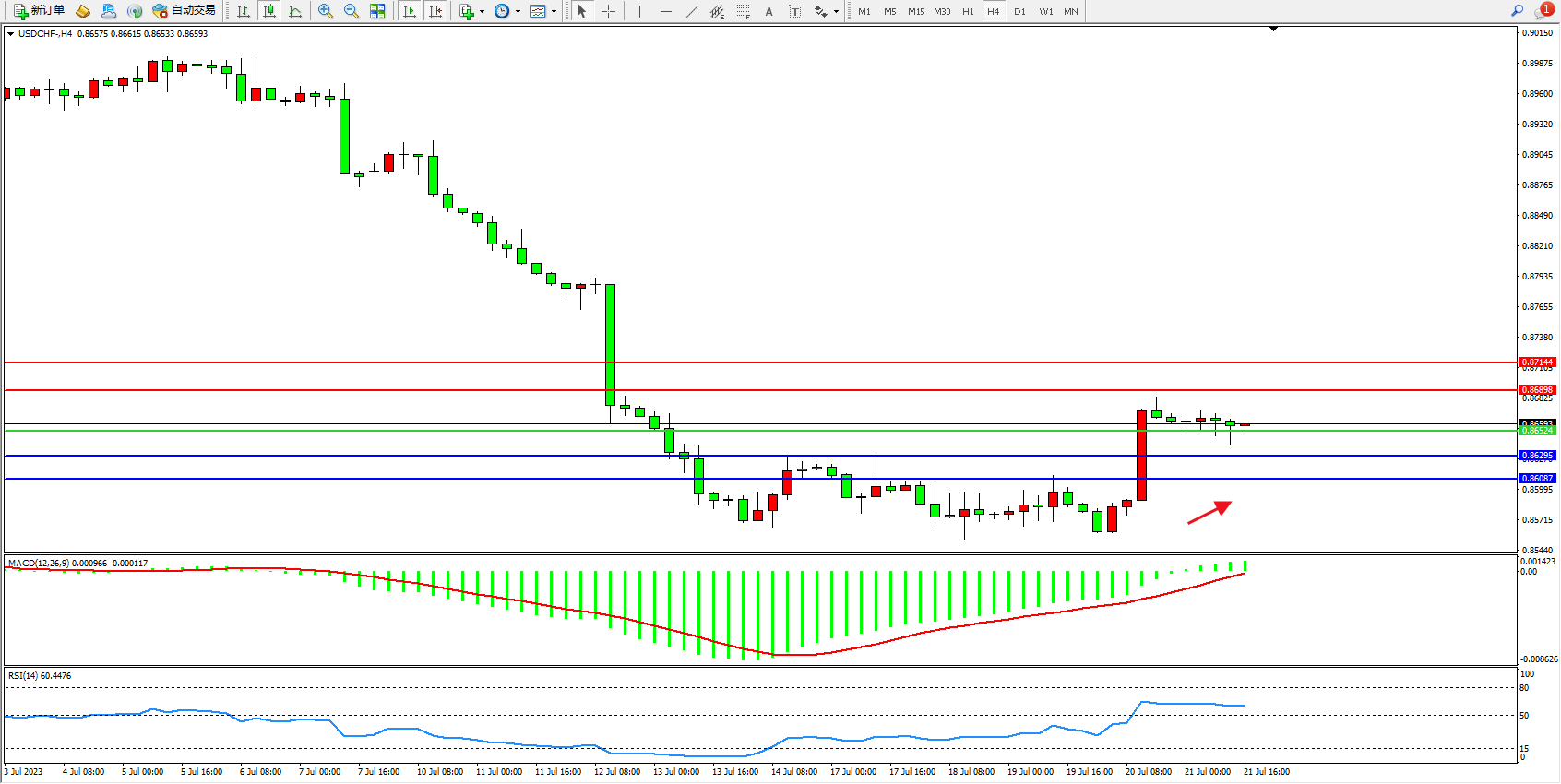Tile chart windows with the grid icon

(x=377, y=11)
